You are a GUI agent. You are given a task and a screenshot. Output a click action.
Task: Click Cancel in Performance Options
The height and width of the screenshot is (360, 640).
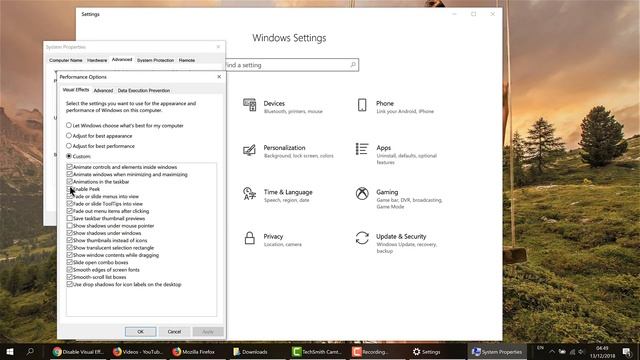click(174, 331)
